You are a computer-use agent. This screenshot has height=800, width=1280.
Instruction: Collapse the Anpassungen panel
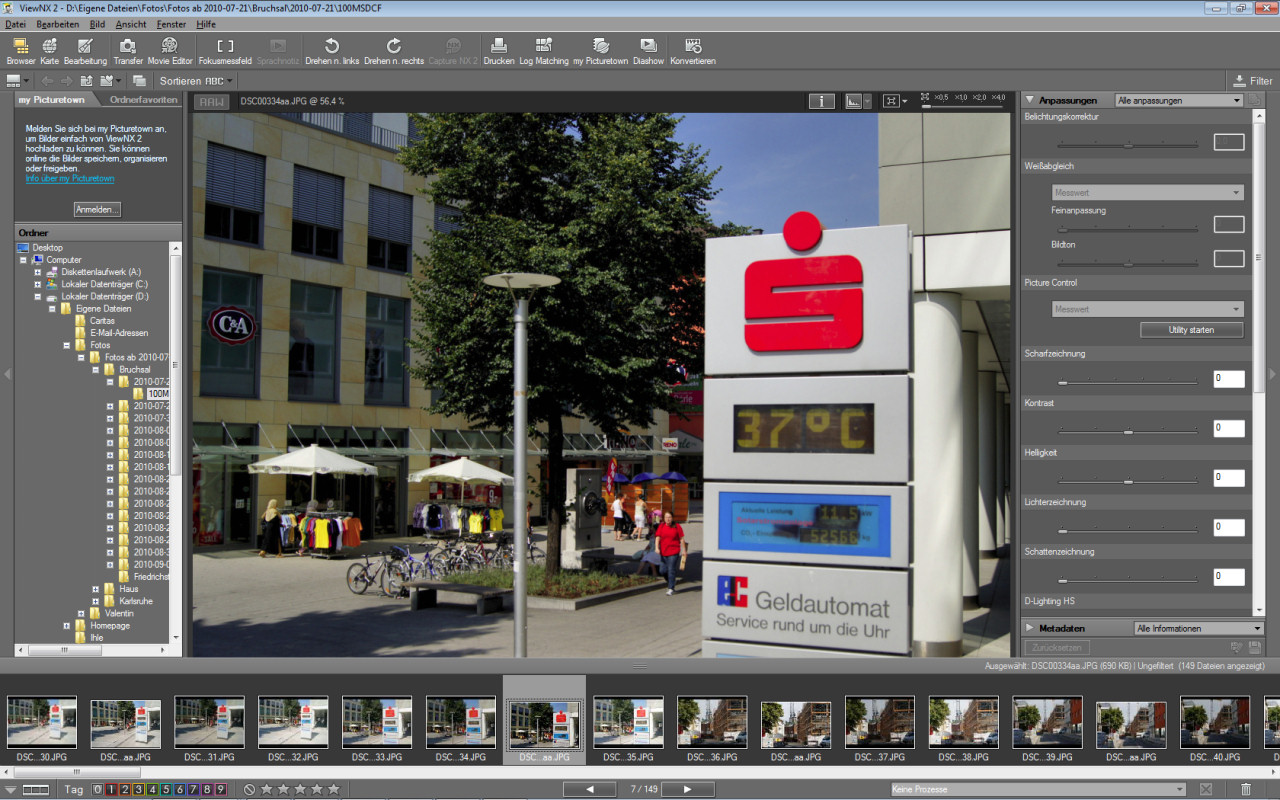(x=1029, y=100)
